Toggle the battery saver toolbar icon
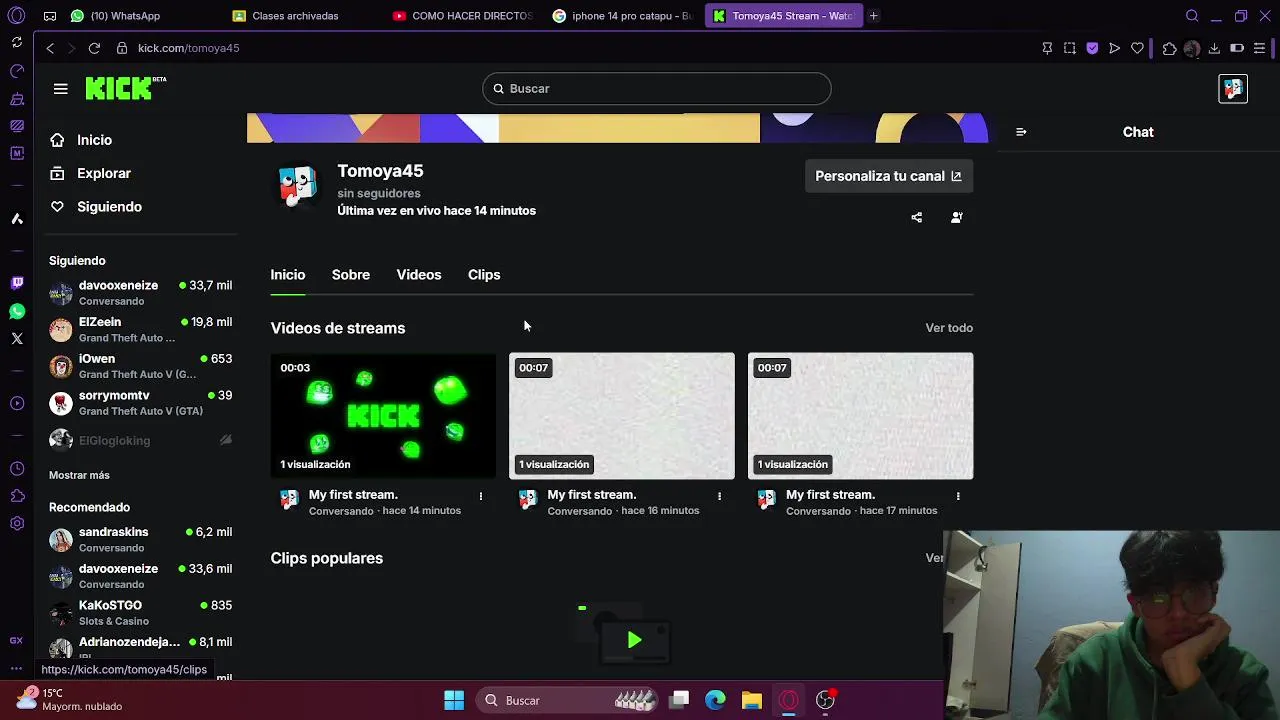Screen dimensions: 1280x720 click(1237, 48)
